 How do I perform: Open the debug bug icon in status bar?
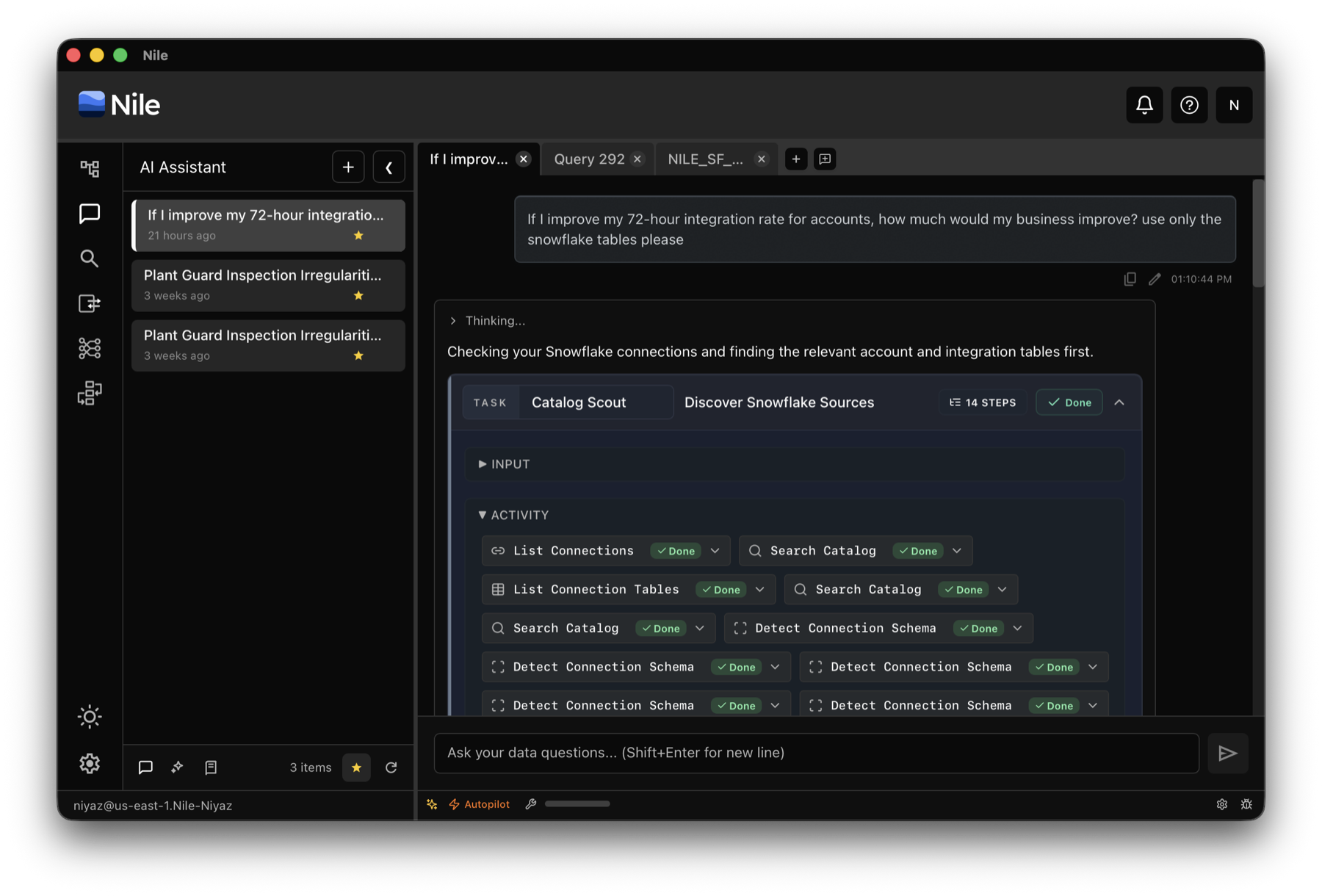coord(1246,804)
